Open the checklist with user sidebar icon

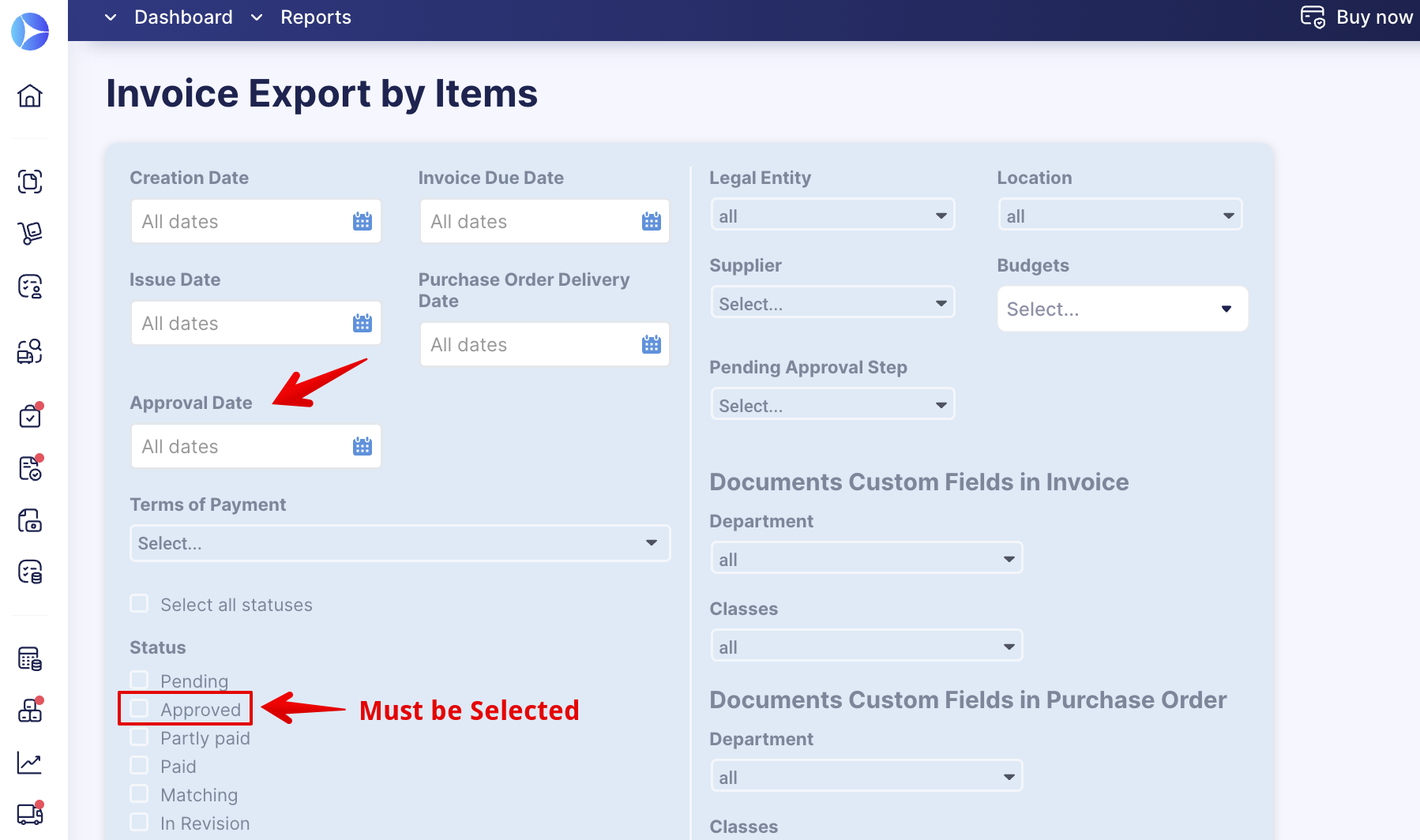coord(30,286)
